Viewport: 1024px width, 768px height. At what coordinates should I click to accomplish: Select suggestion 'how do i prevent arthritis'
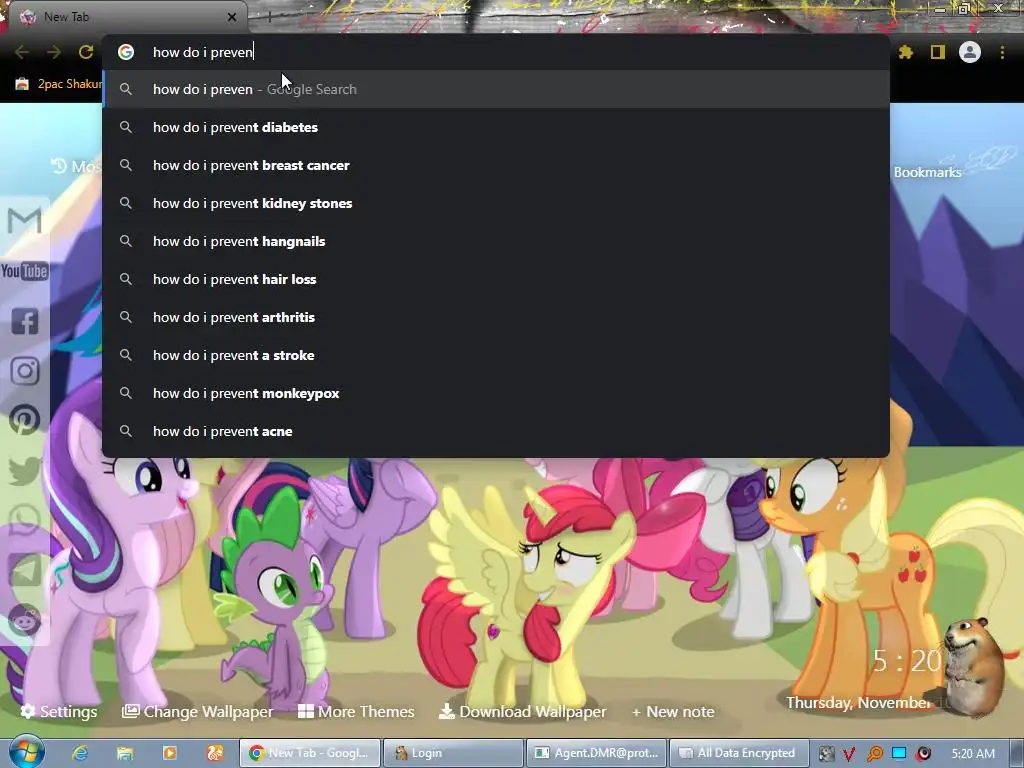(x=496, y=317)
